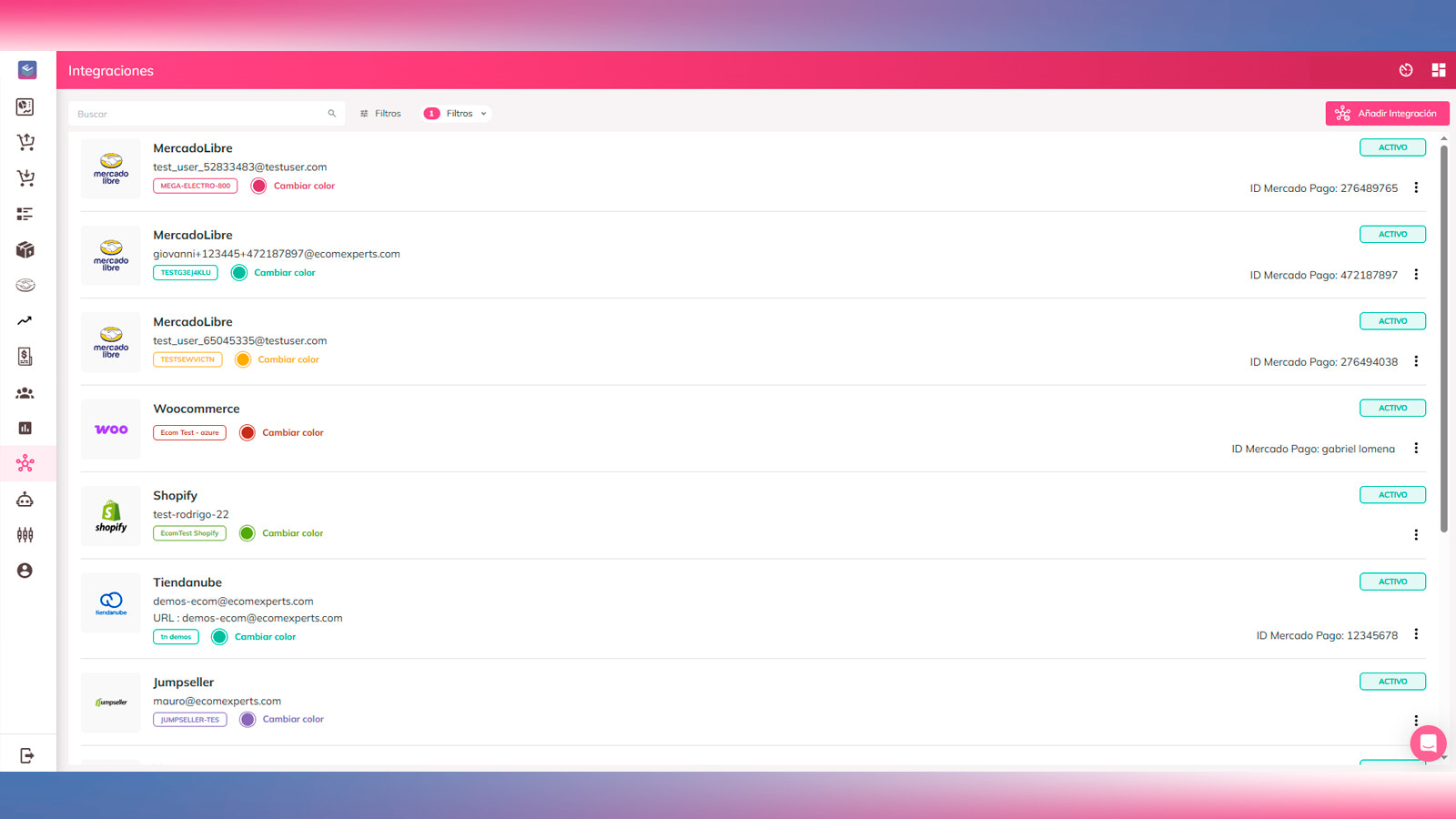Click Cambiar color for Woocommerce
1456x819 pixels.
(x=293, y=433)
